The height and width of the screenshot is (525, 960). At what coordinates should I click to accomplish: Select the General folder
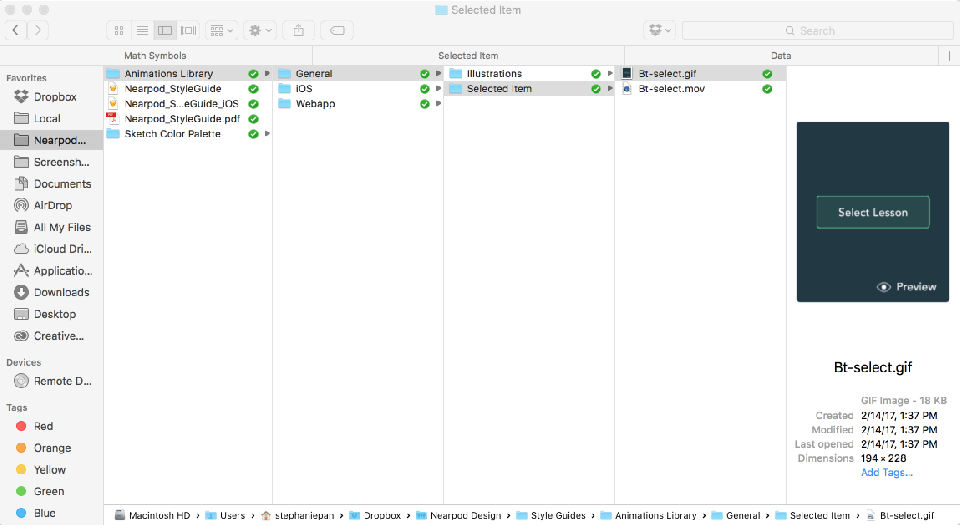(359, 73)
